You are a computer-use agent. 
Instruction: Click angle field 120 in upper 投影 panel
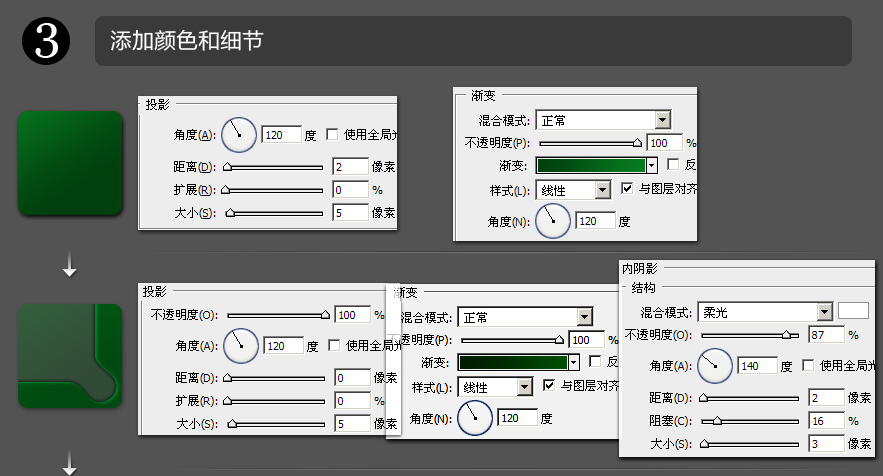(282, 135)
